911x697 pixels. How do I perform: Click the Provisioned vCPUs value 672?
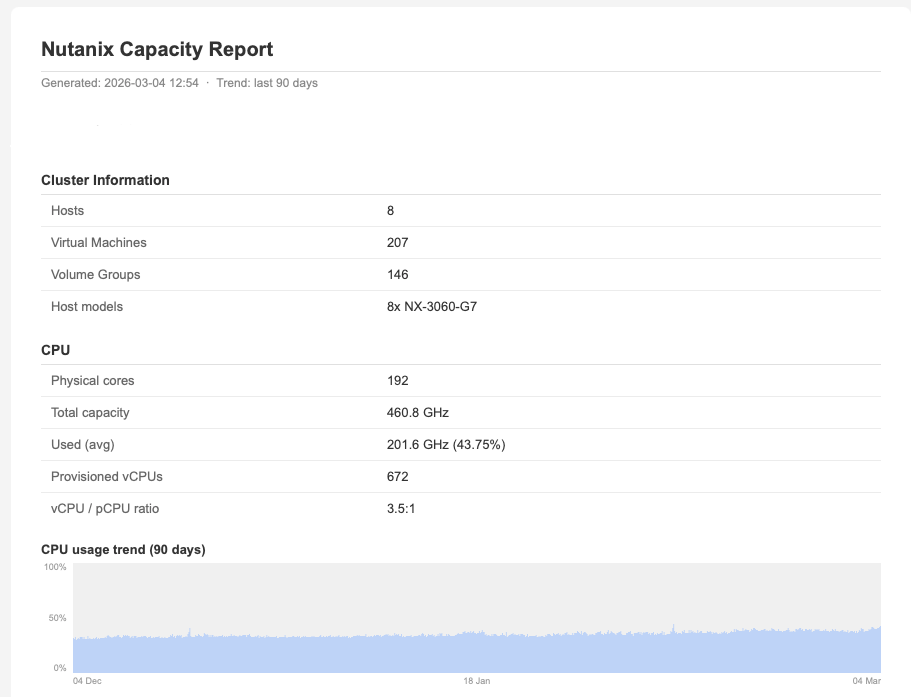(x=397, y=477)
